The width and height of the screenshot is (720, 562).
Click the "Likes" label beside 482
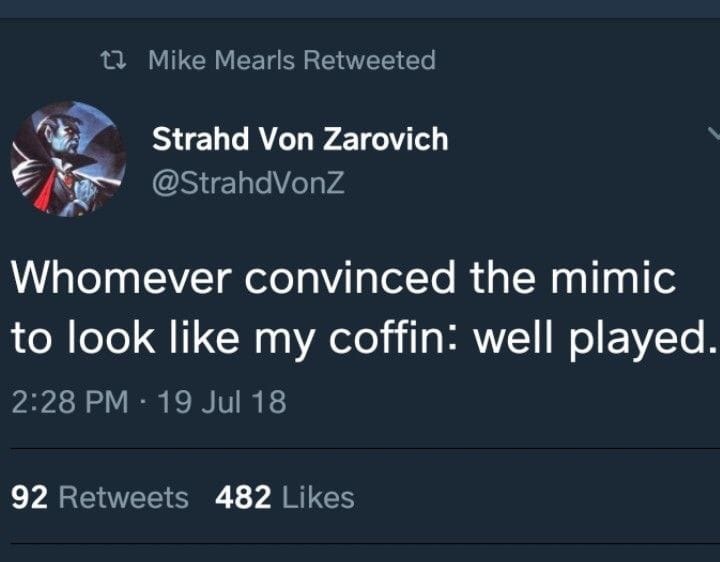point(318,497)
